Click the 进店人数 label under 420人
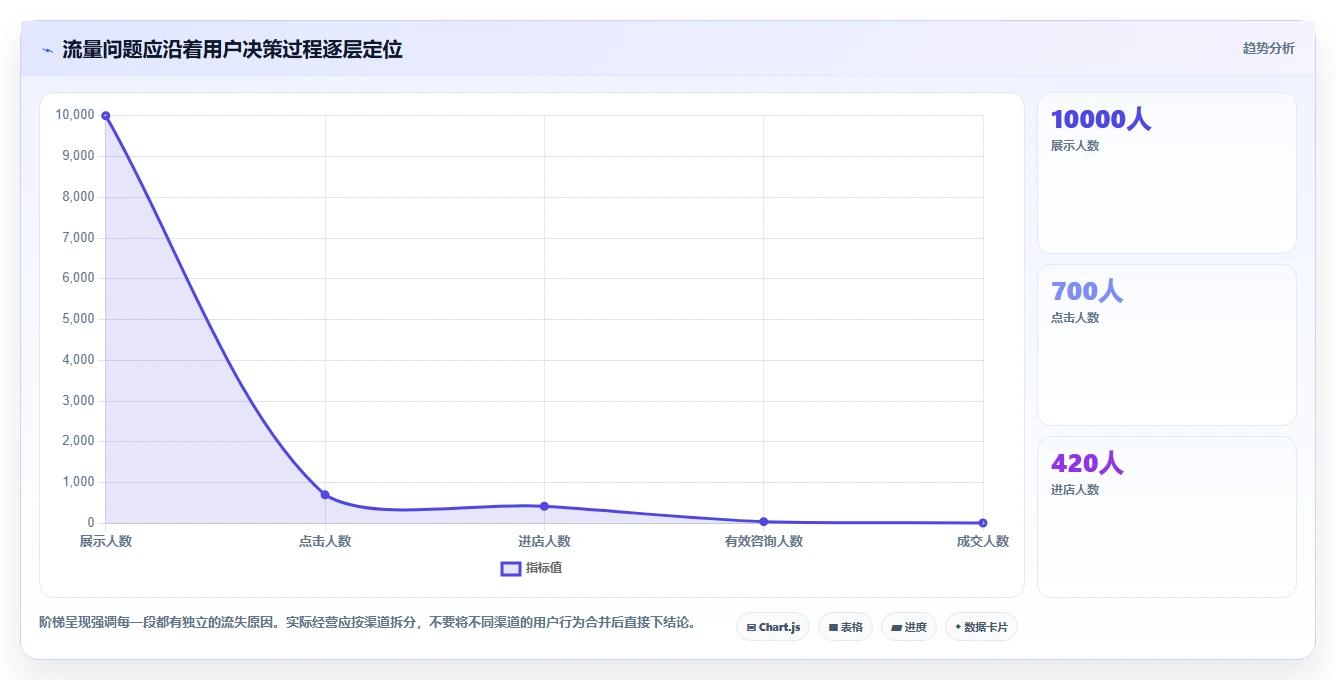Viewport: 1336px width, 680px height. (1075, 490)
